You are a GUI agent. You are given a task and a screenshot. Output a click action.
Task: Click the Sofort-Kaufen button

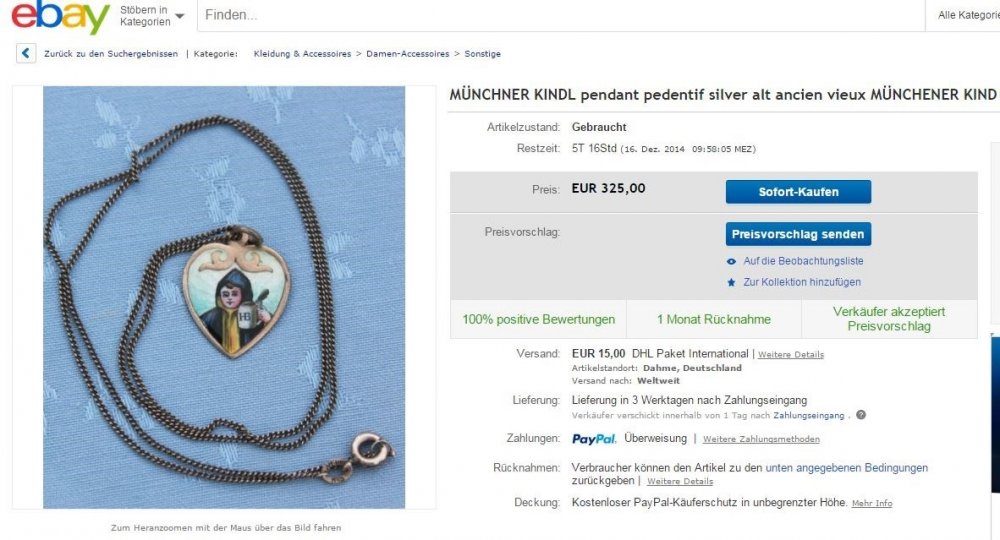(798, 192)
